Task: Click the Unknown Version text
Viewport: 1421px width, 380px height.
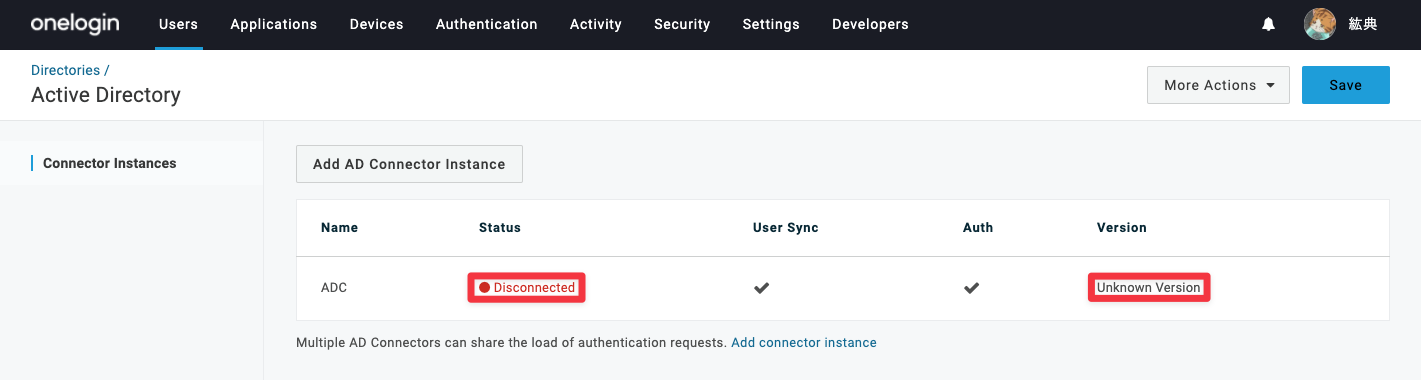Action: pos(1148,288)
